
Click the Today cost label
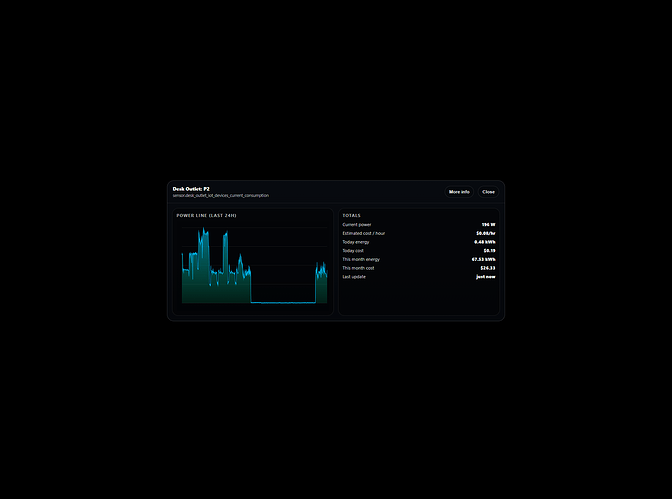click(x=353, y=251)
